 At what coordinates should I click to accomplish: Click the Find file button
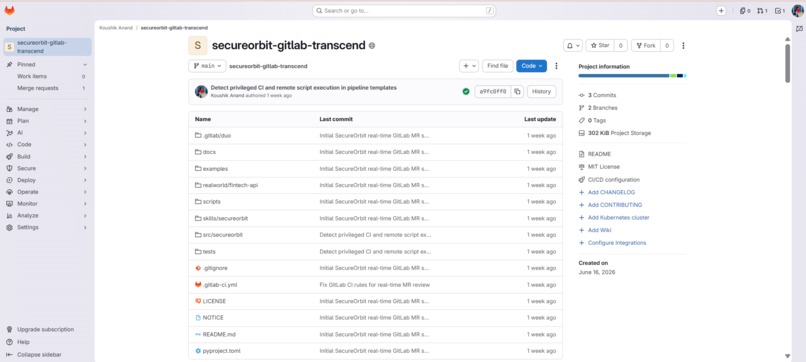(x=498, y=66)
